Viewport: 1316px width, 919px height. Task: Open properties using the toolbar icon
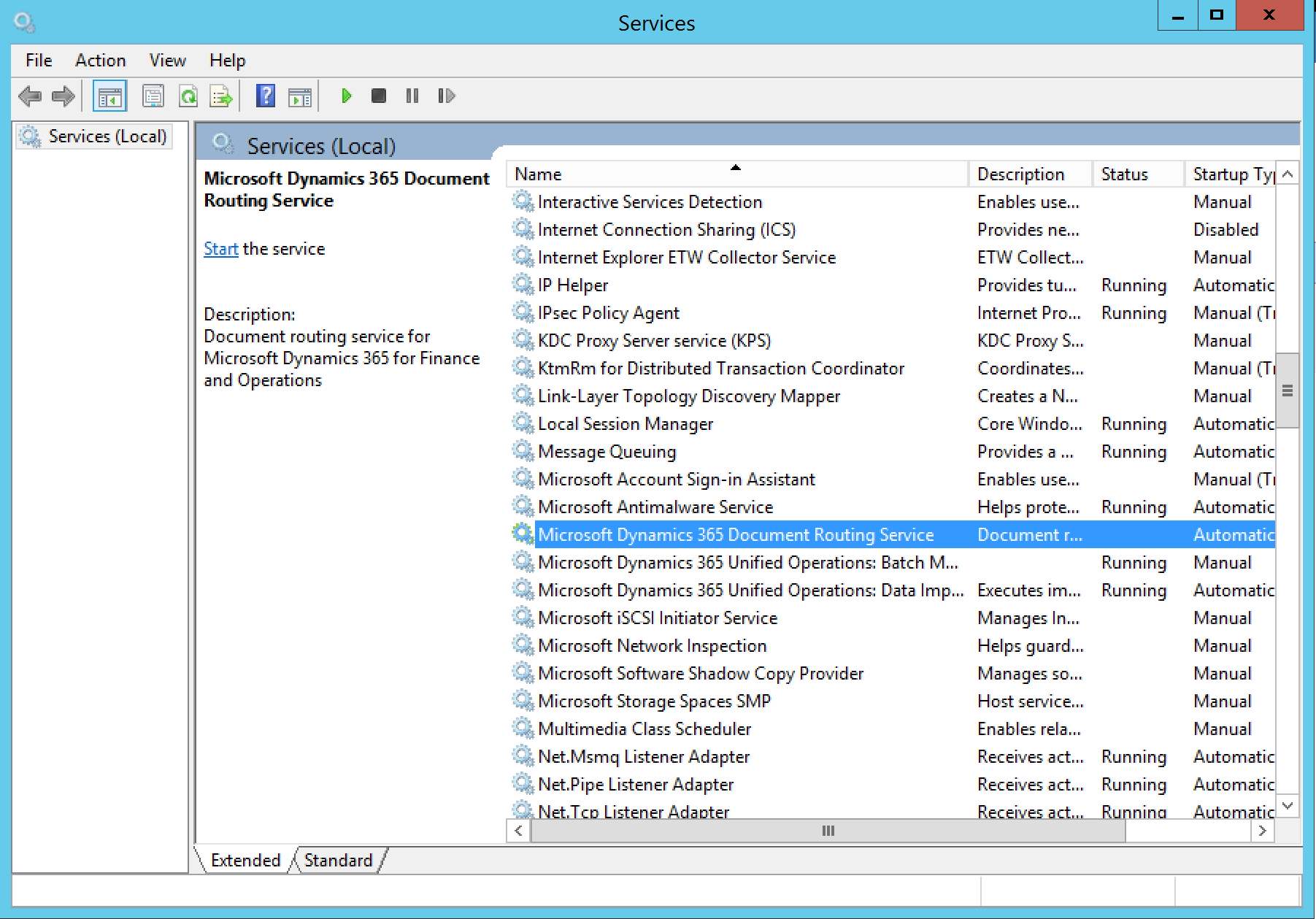[x=153, y=96]
